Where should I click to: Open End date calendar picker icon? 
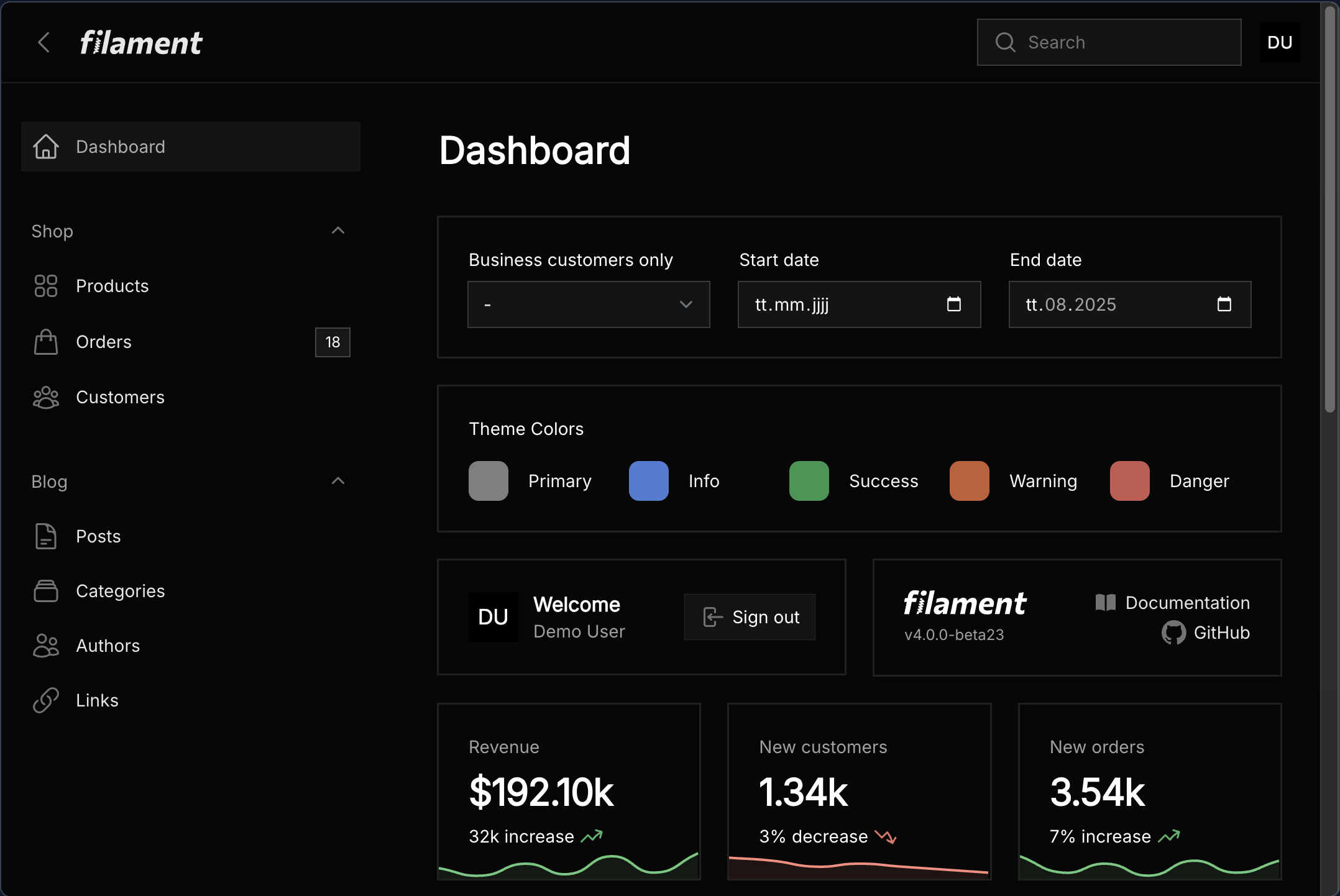tap(1224, 304)
